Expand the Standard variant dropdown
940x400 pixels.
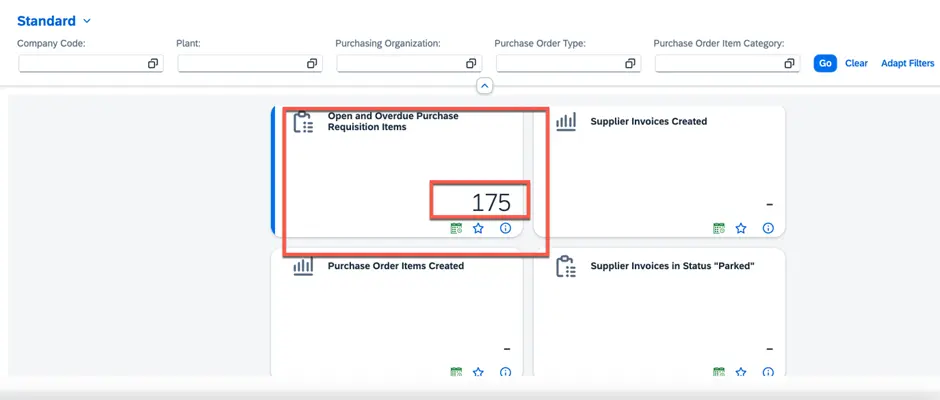pos(87,21)
